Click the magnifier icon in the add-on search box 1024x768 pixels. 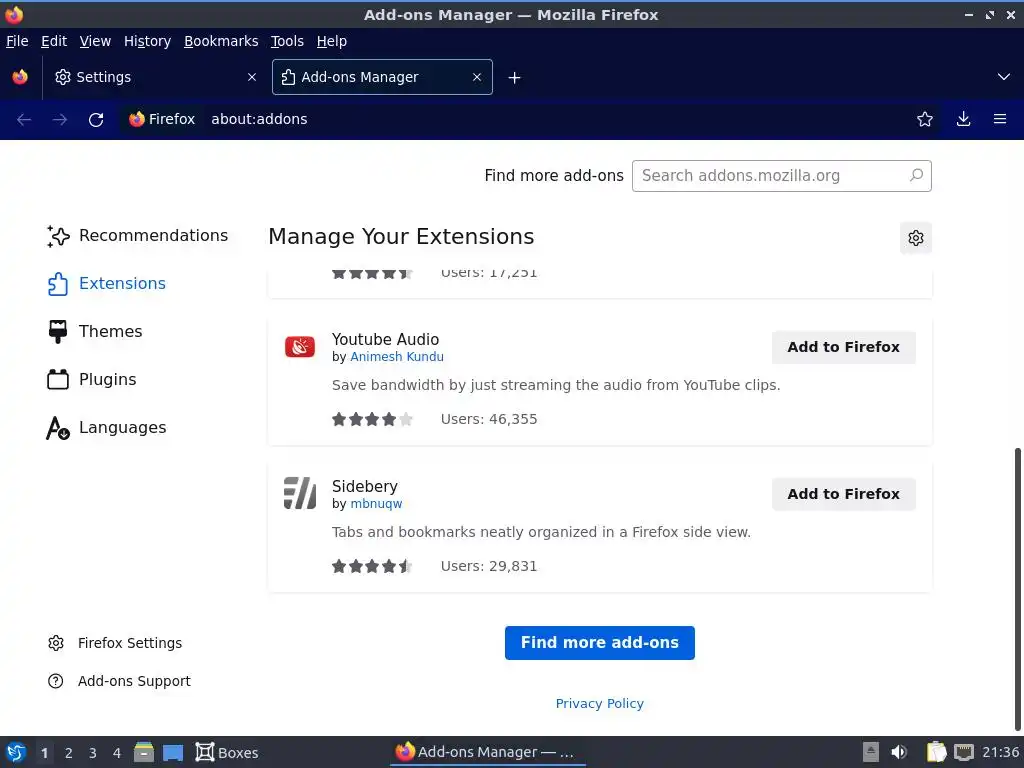[x=916, y=175]
